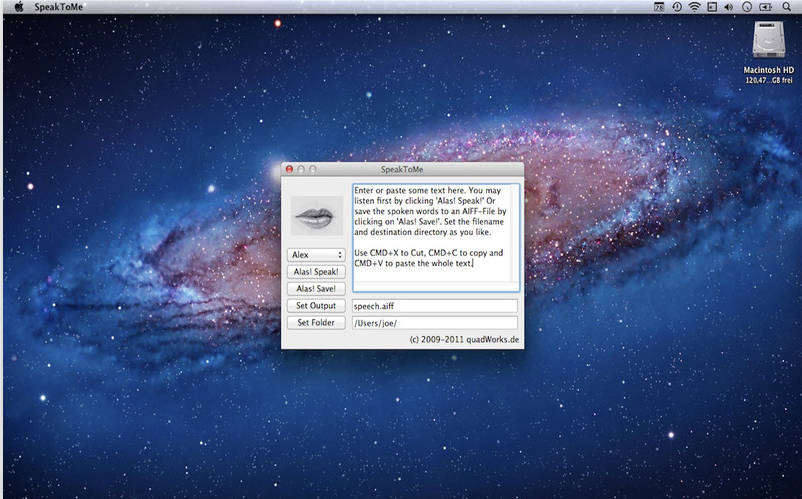Zoom the SpeakToMe window
The image size is (802, 499).
[x=313, y=169]
